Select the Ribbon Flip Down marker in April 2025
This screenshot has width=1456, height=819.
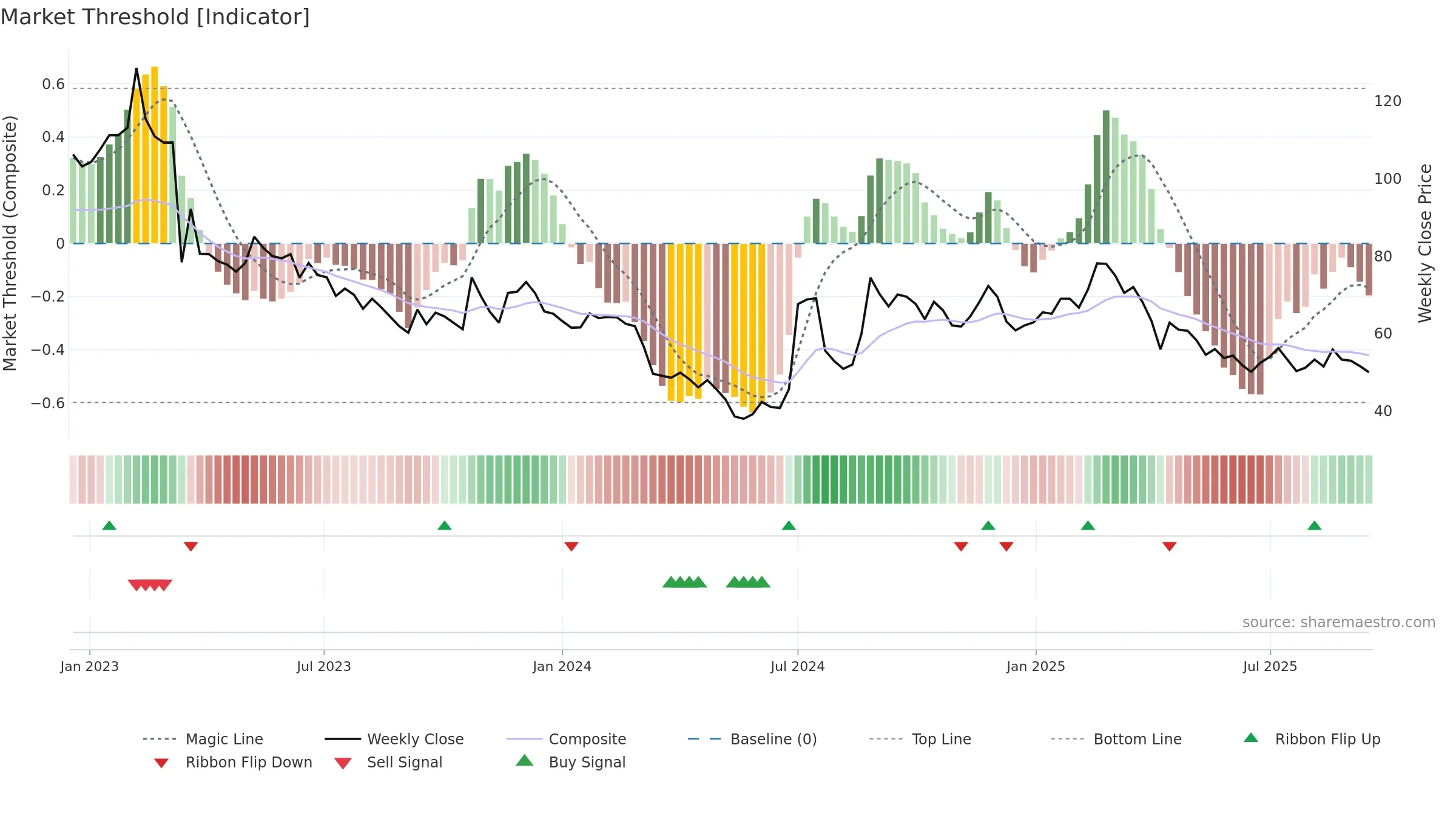(x=1170, y=547)
